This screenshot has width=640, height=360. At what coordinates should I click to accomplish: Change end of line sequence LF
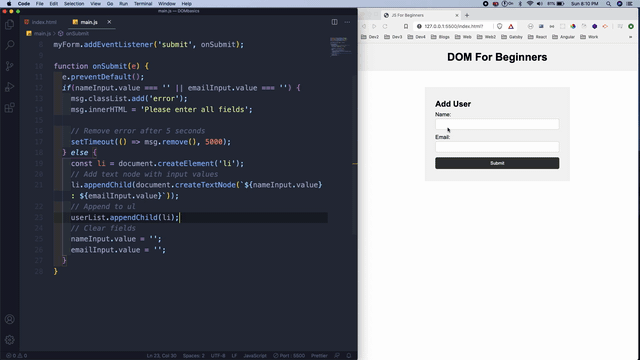click(x=234, y=356)
